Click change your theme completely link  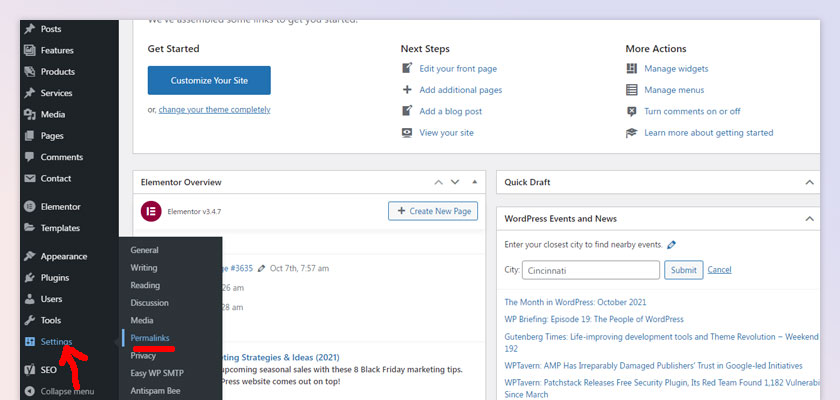(x=214, y=110)
